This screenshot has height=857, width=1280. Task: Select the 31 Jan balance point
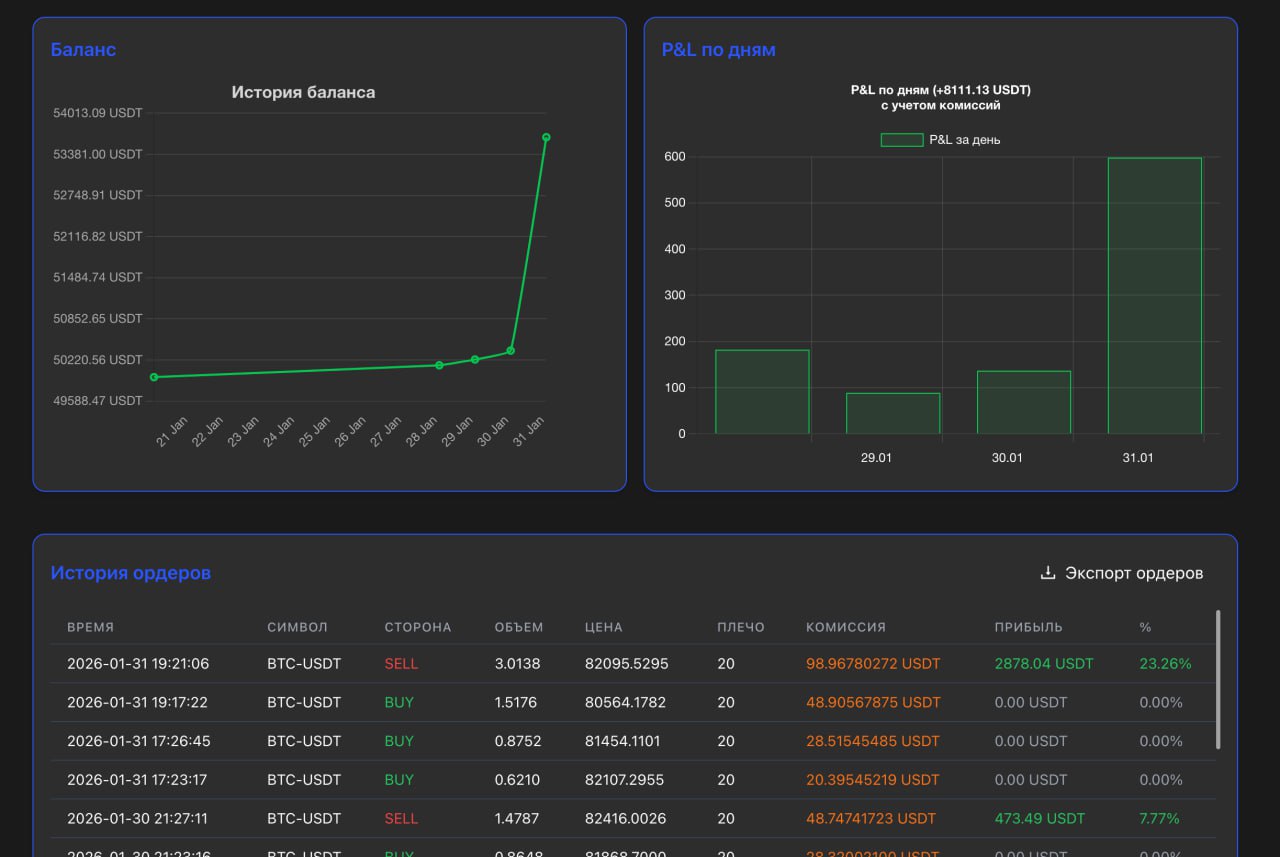[x=546, y=137]
